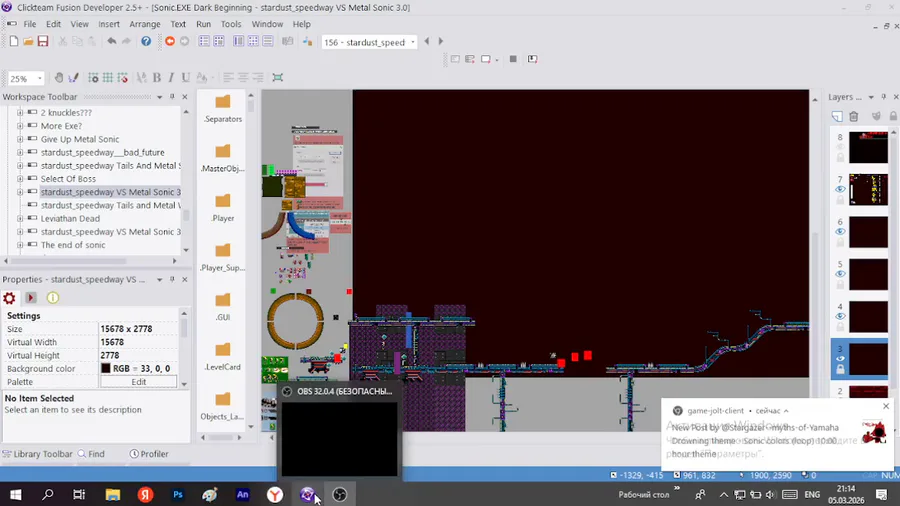The width and height of the screenshot is (900, 506).
Task: Toggle visibility of layer 8
Action: click(840, 147)
